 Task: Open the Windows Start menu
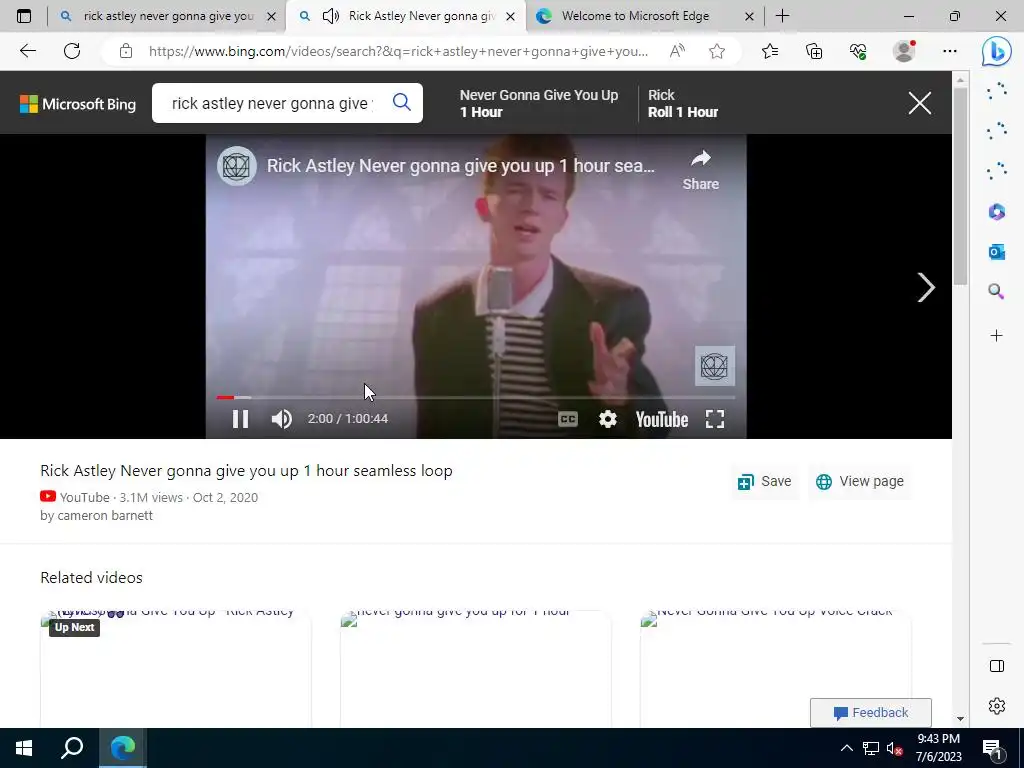pyautogui.click(x=24, y=748)
